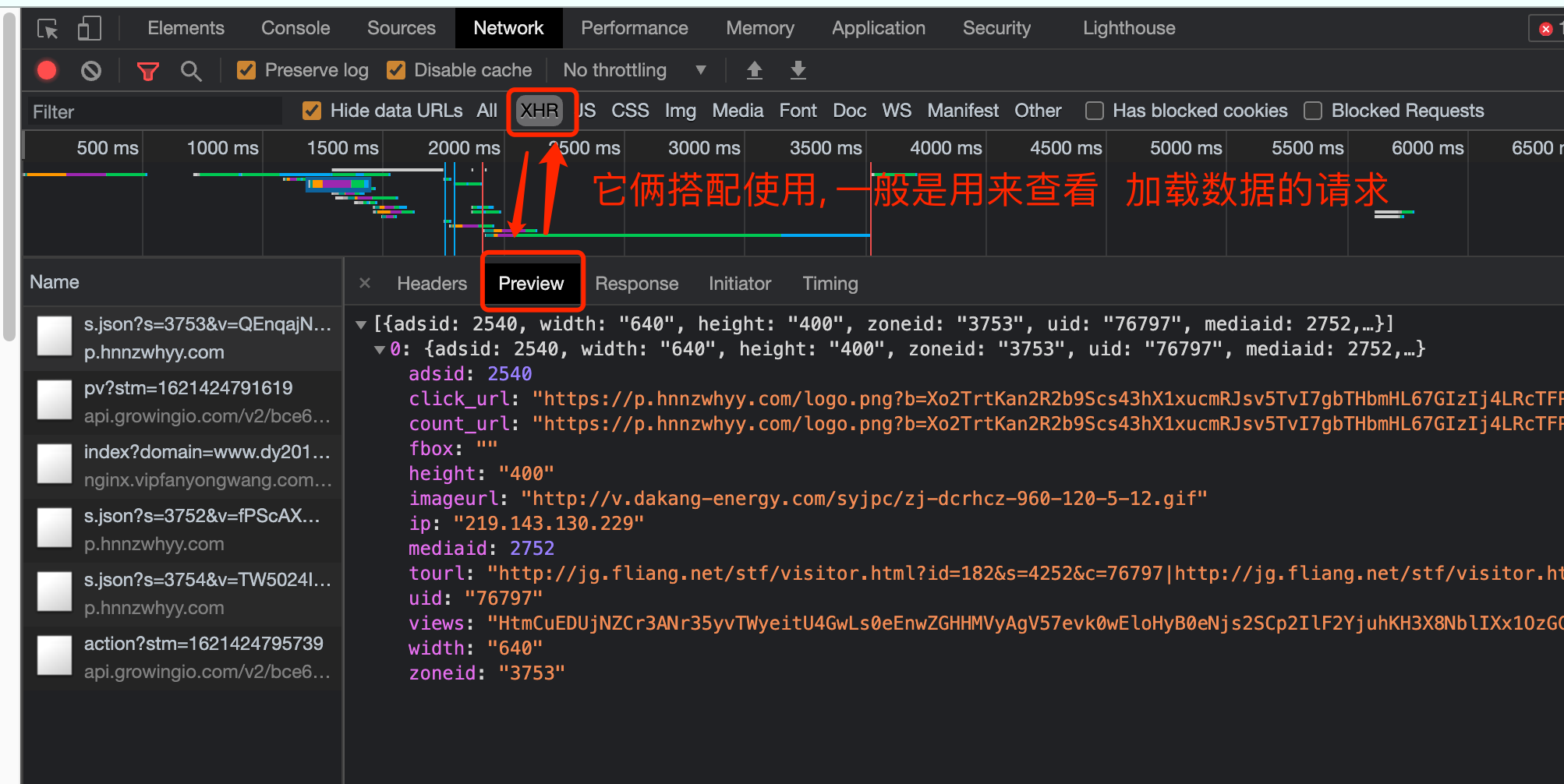Viewport: 1564px width, 784px height.
Task: Open the Application tab
Action: pyautogui.click(x=879, y=28)
